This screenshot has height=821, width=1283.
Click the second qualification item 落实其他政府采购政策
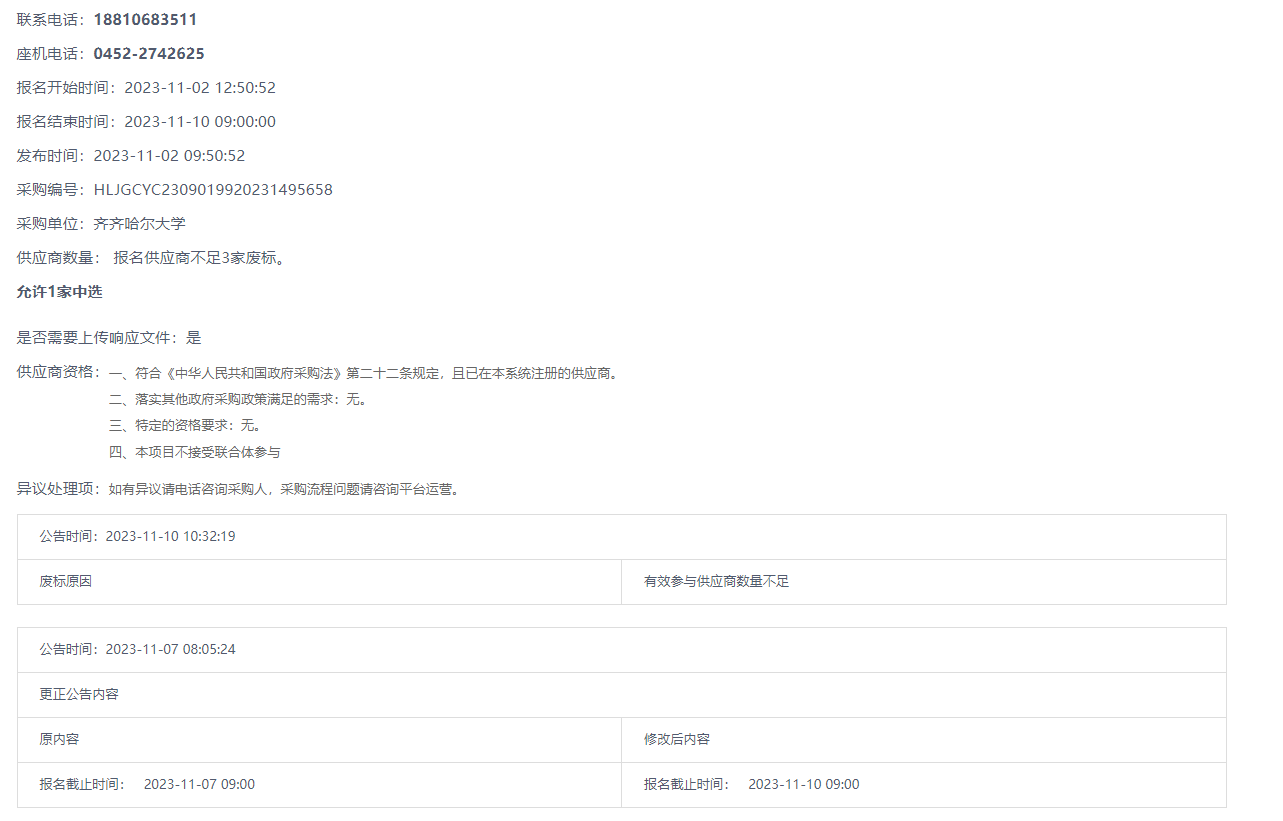point(239,400)
